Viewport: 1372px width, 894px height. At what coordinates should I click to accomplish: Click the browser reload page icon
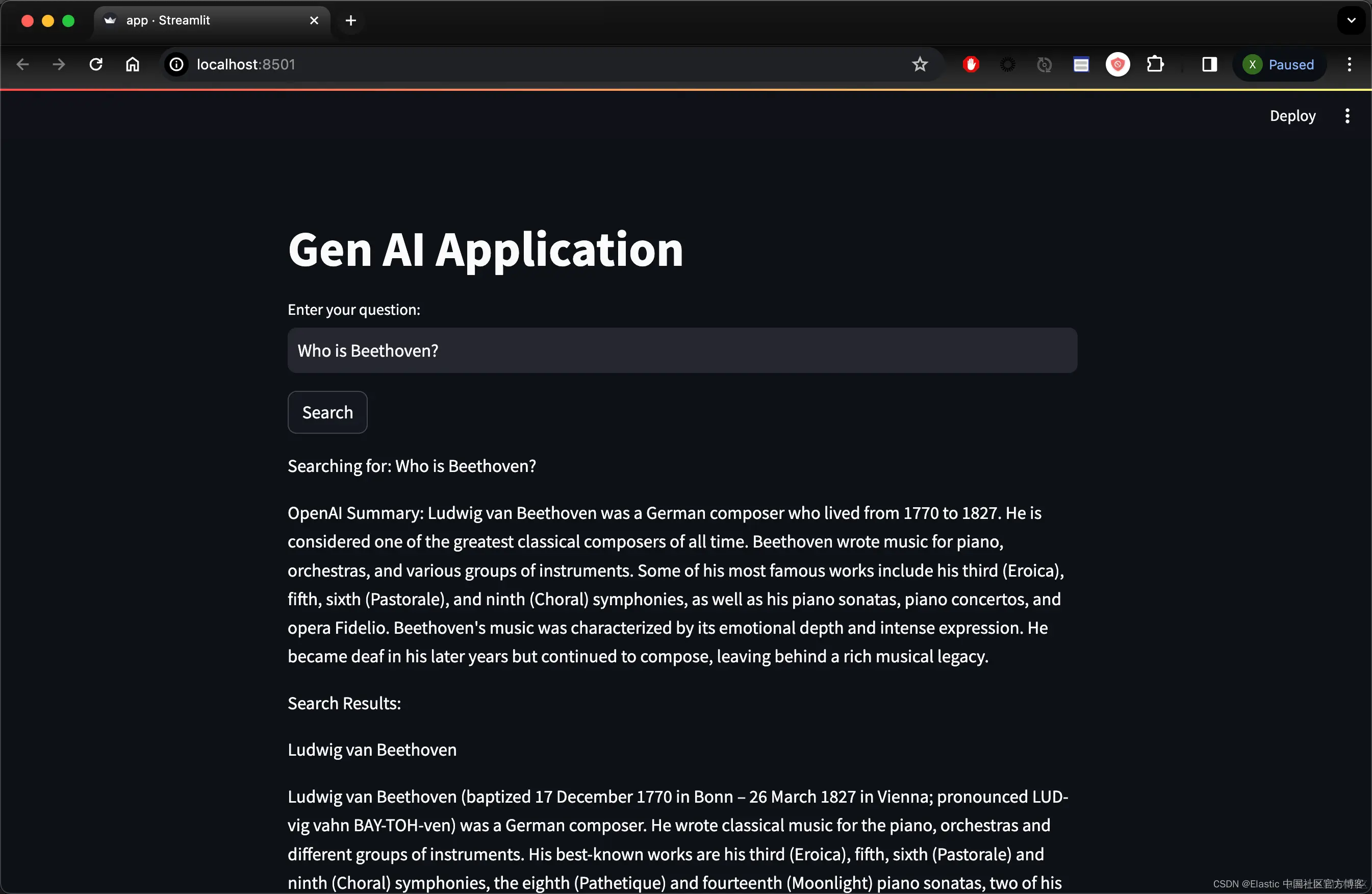96,64
